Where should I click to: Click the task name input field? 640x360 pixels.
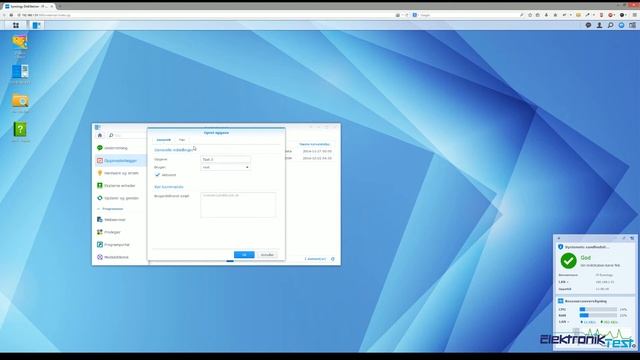[225, 159]
